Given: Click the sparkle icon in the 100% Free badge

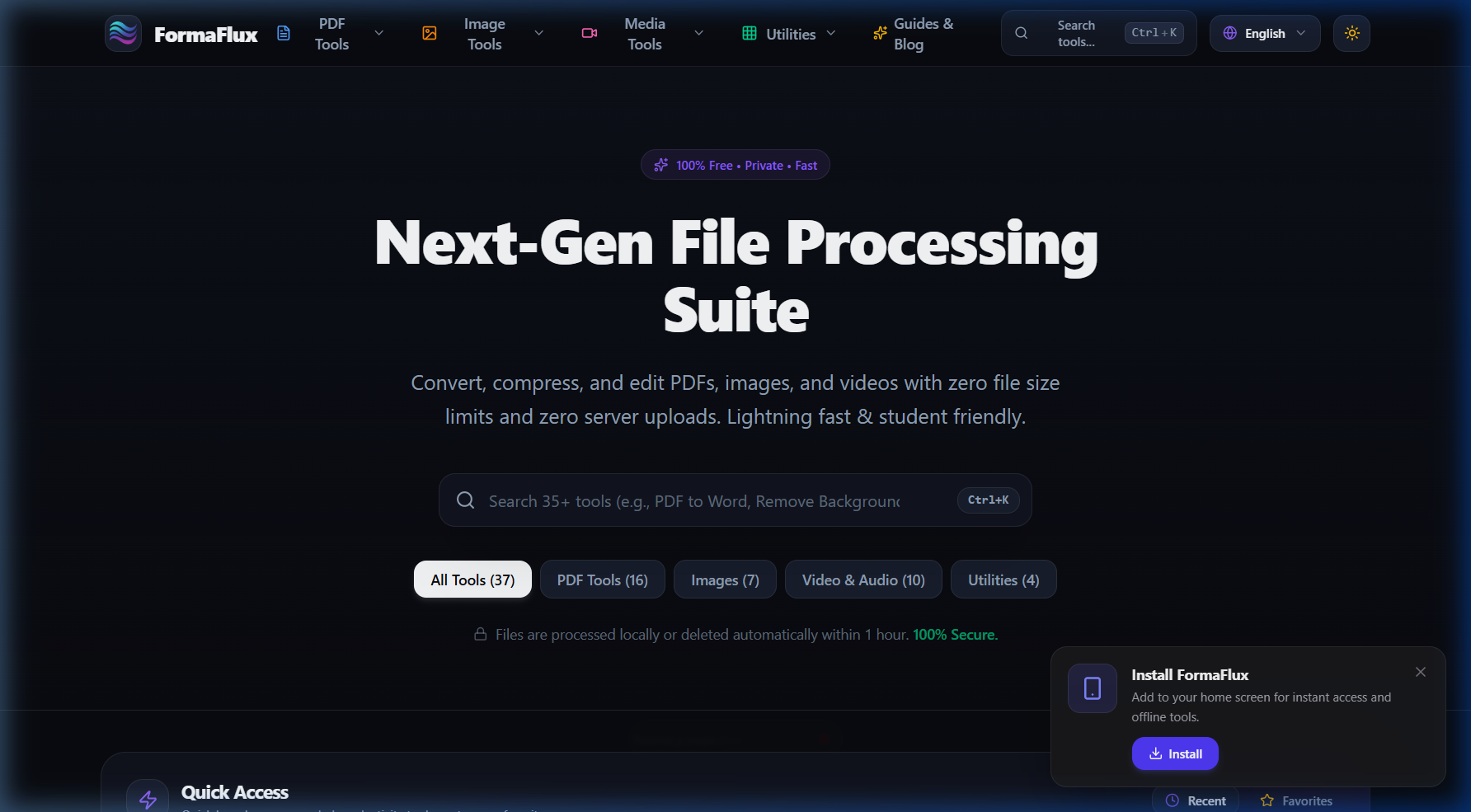Looking at the screenshot, I should pos(661,166).
